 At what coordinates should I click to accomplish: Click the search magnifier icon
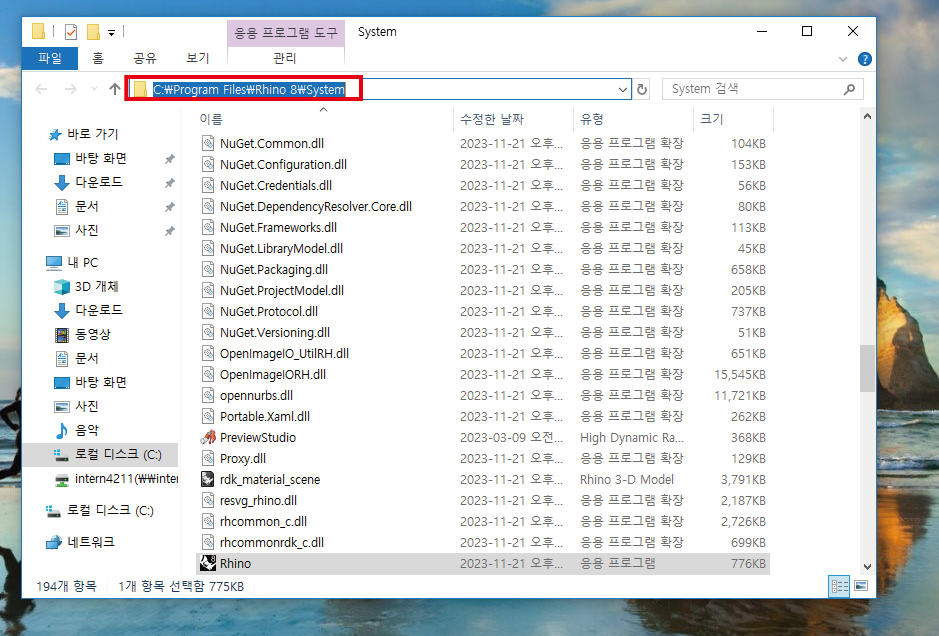pos(849,89)
